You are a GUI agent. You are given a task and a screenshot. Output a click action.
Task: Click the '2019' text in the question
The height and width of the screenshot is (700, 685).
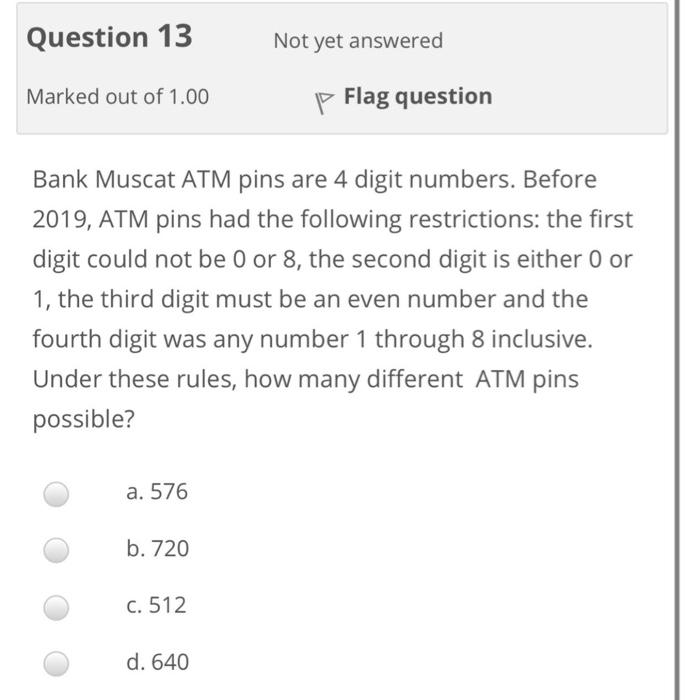click(59, 220)
